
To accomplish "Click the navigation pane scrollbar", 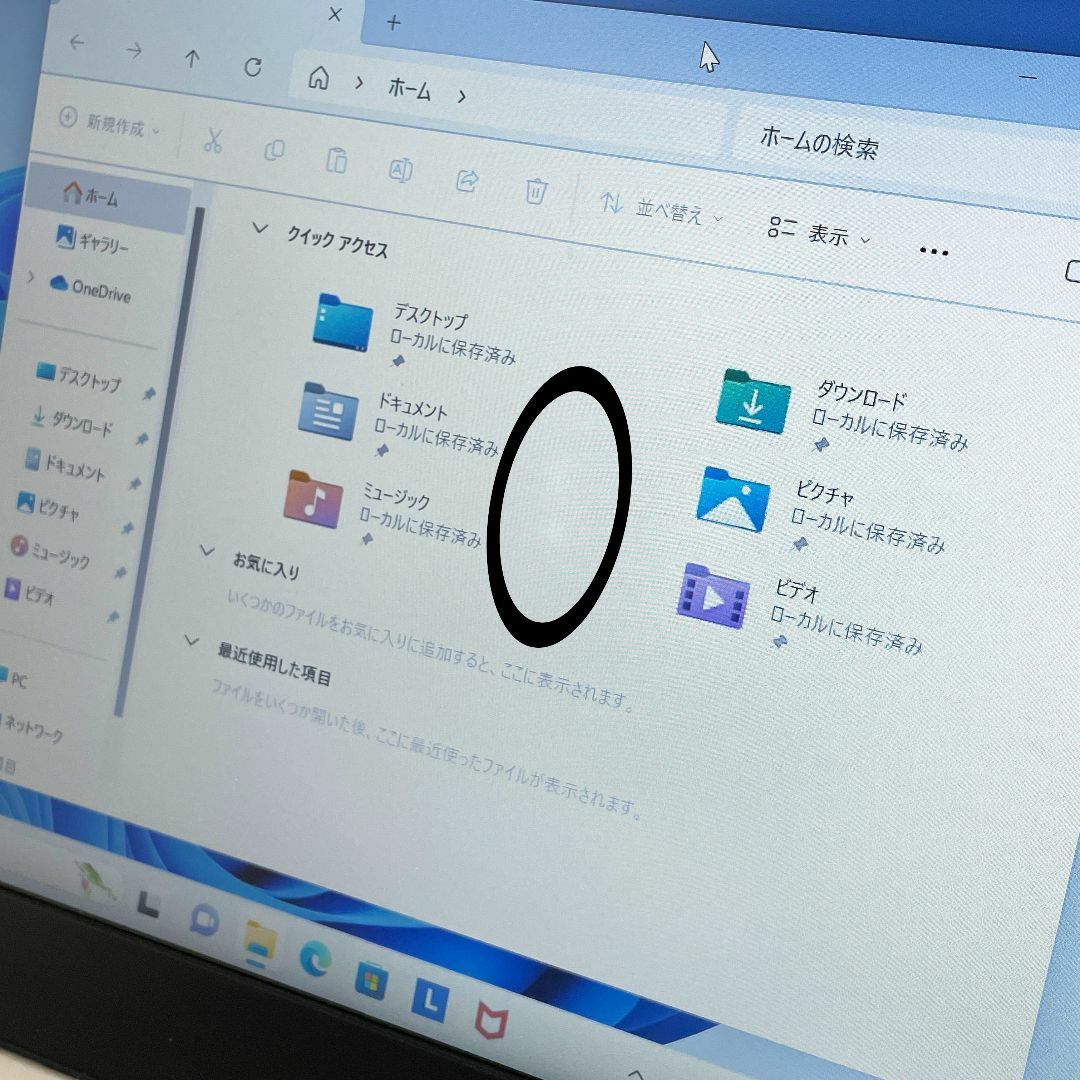I will coord(160,461).
